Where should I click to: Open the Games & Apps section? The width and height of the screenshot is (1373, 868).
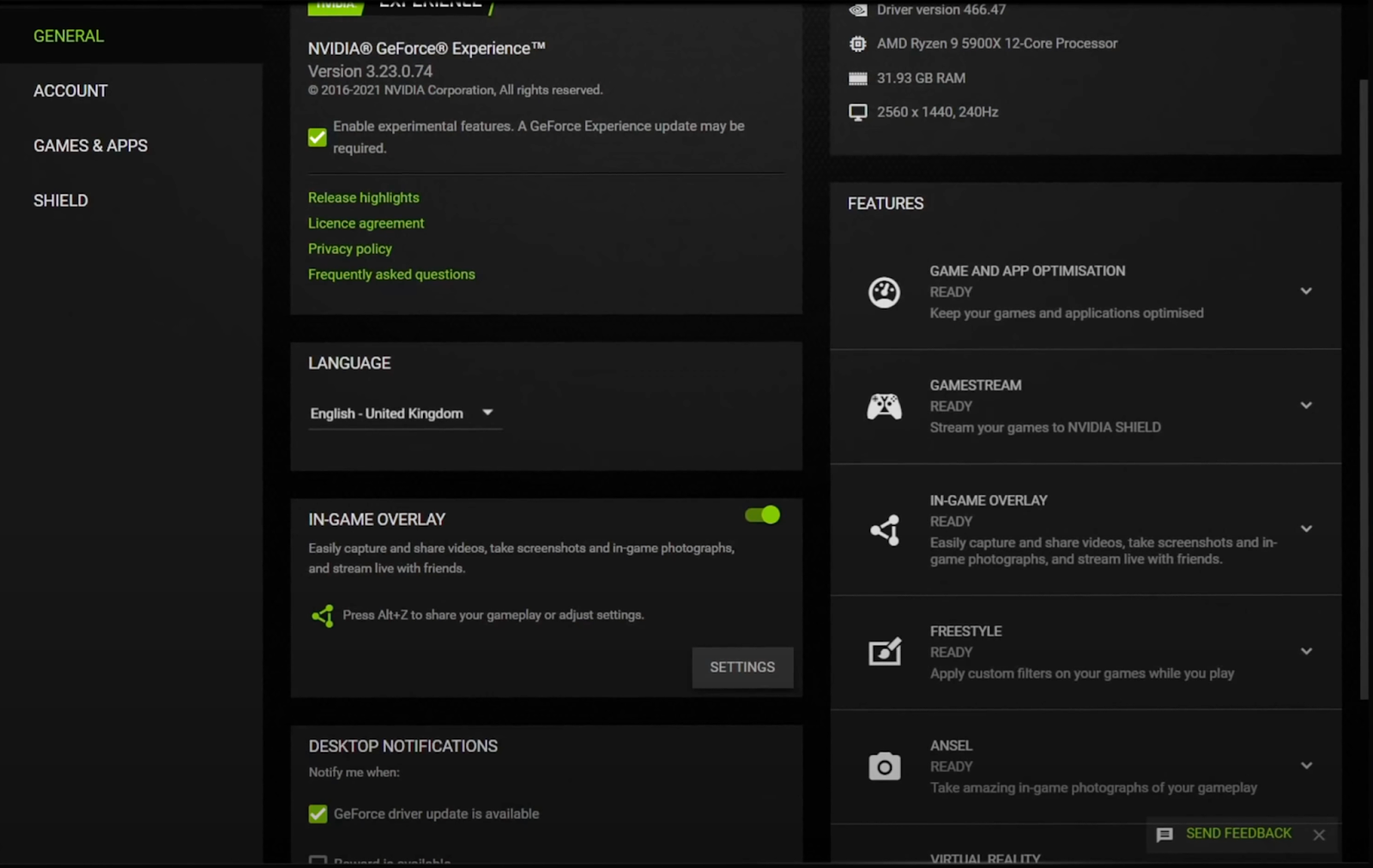[90, 146]
